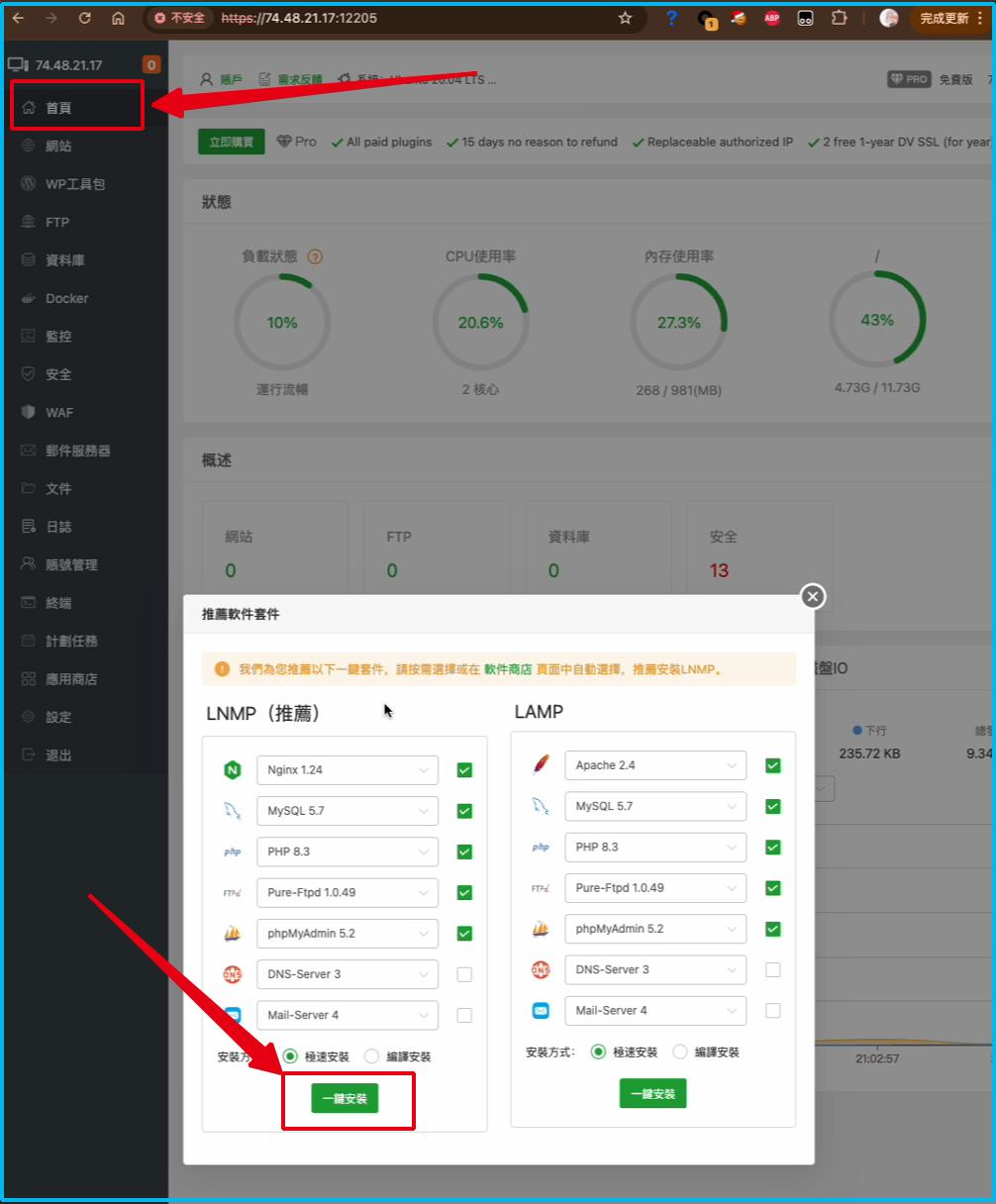Open Docker sidebar item
Screen dimensions: 996x1204
click(67, 298)
